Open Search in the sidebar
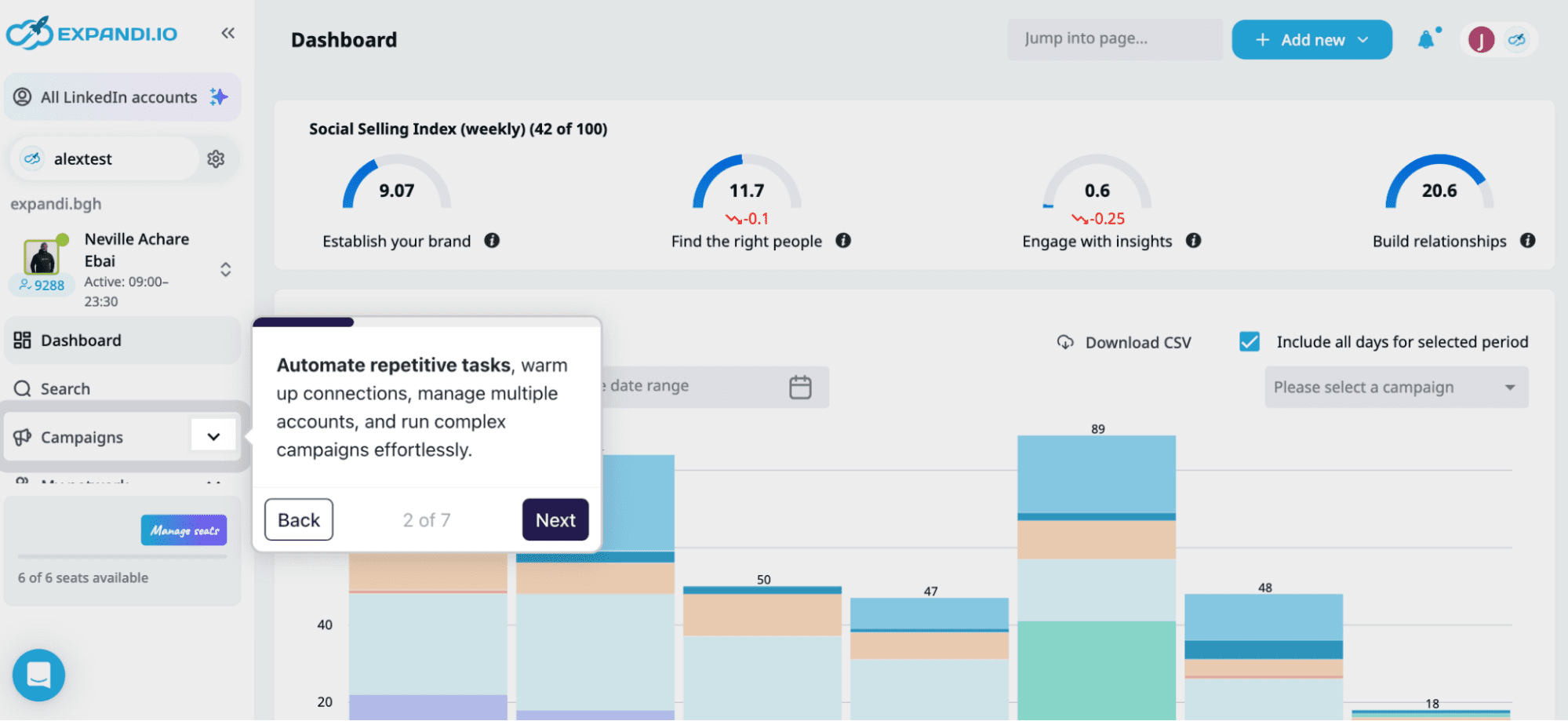Viewport: 1568px width, 721px height. click(65, 389)
